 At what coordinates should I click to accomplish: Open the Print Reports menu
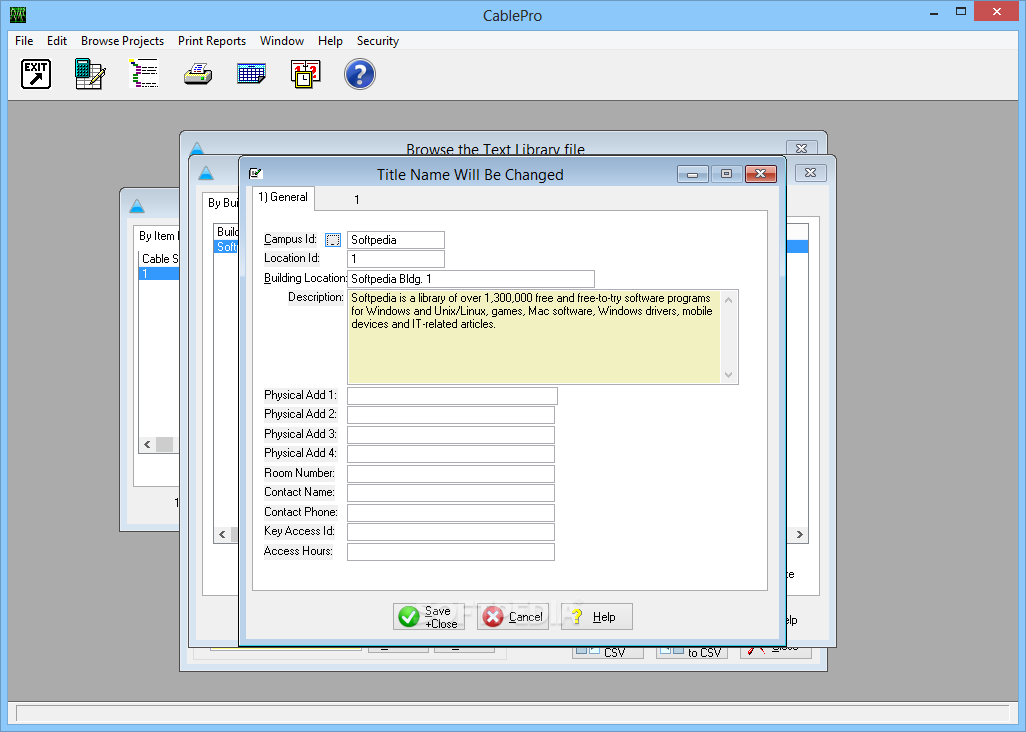[212, 41]
